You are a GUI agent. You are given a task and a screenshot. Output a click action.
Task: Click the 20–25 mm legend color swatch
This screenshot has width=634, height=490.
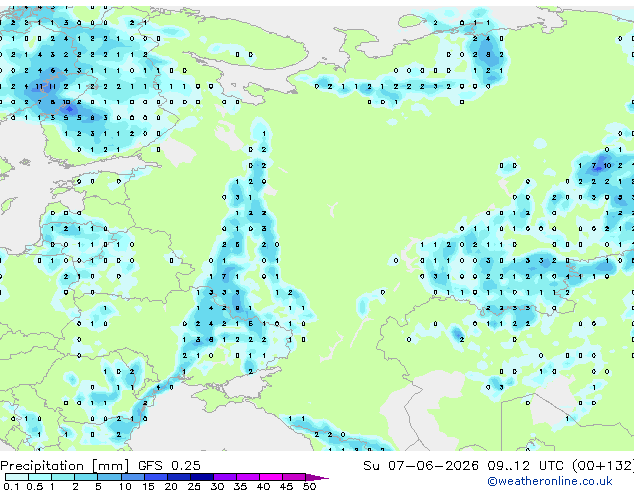tap(179, 477)
